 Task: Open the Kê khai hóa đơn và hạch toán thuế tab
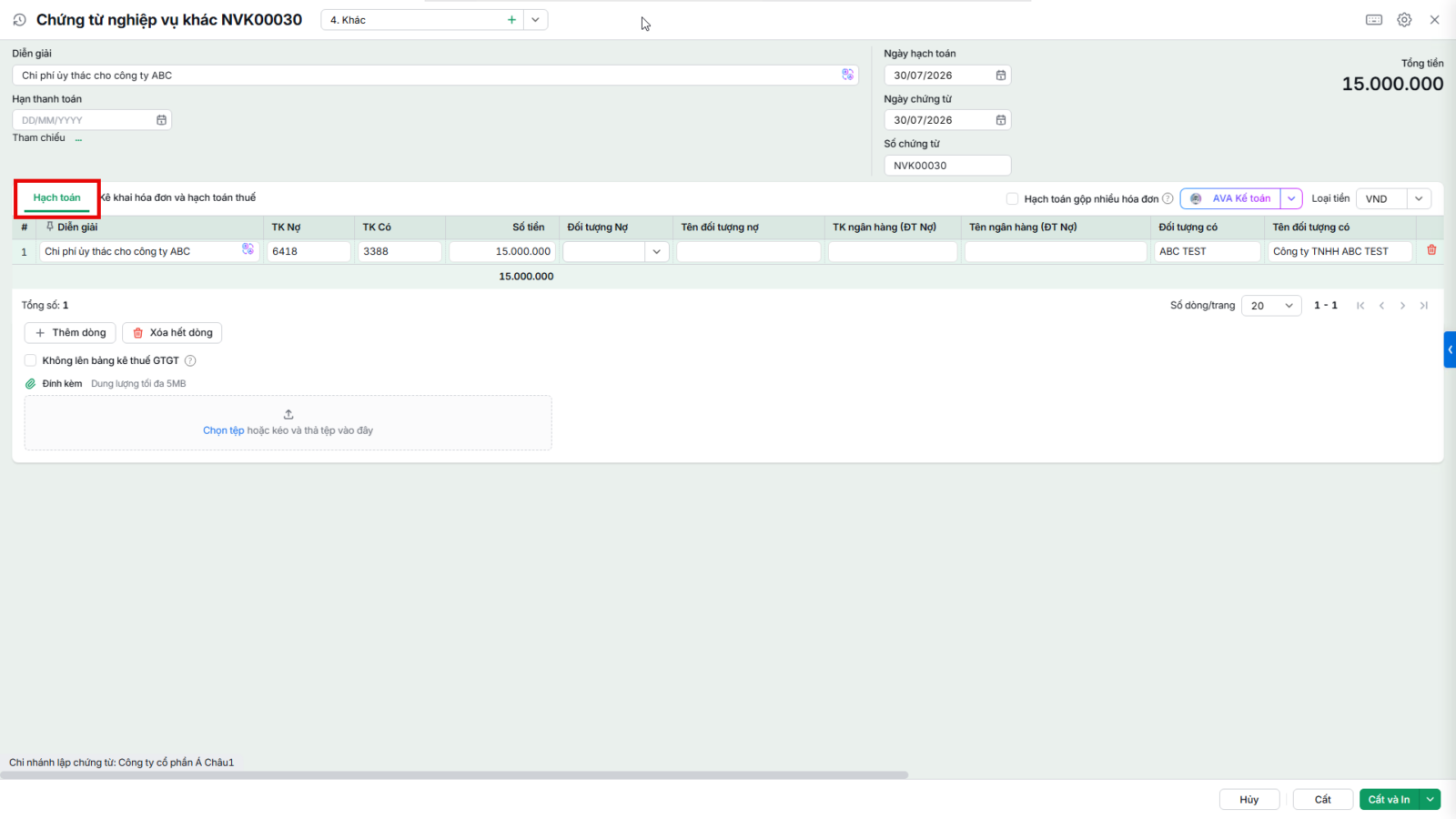point(178,197)
